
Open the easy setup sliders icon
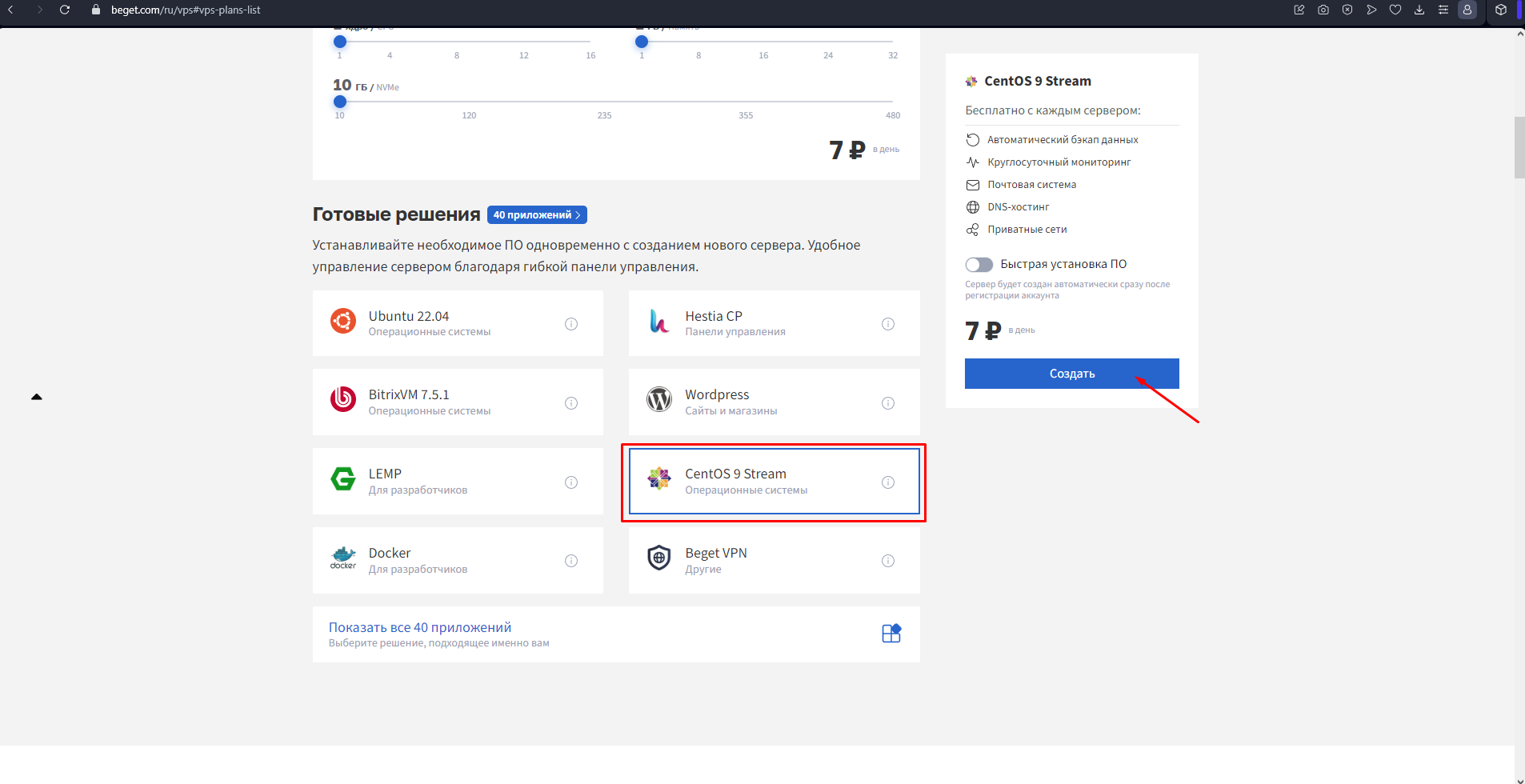pyautogui.click(x=1443, y=10)
